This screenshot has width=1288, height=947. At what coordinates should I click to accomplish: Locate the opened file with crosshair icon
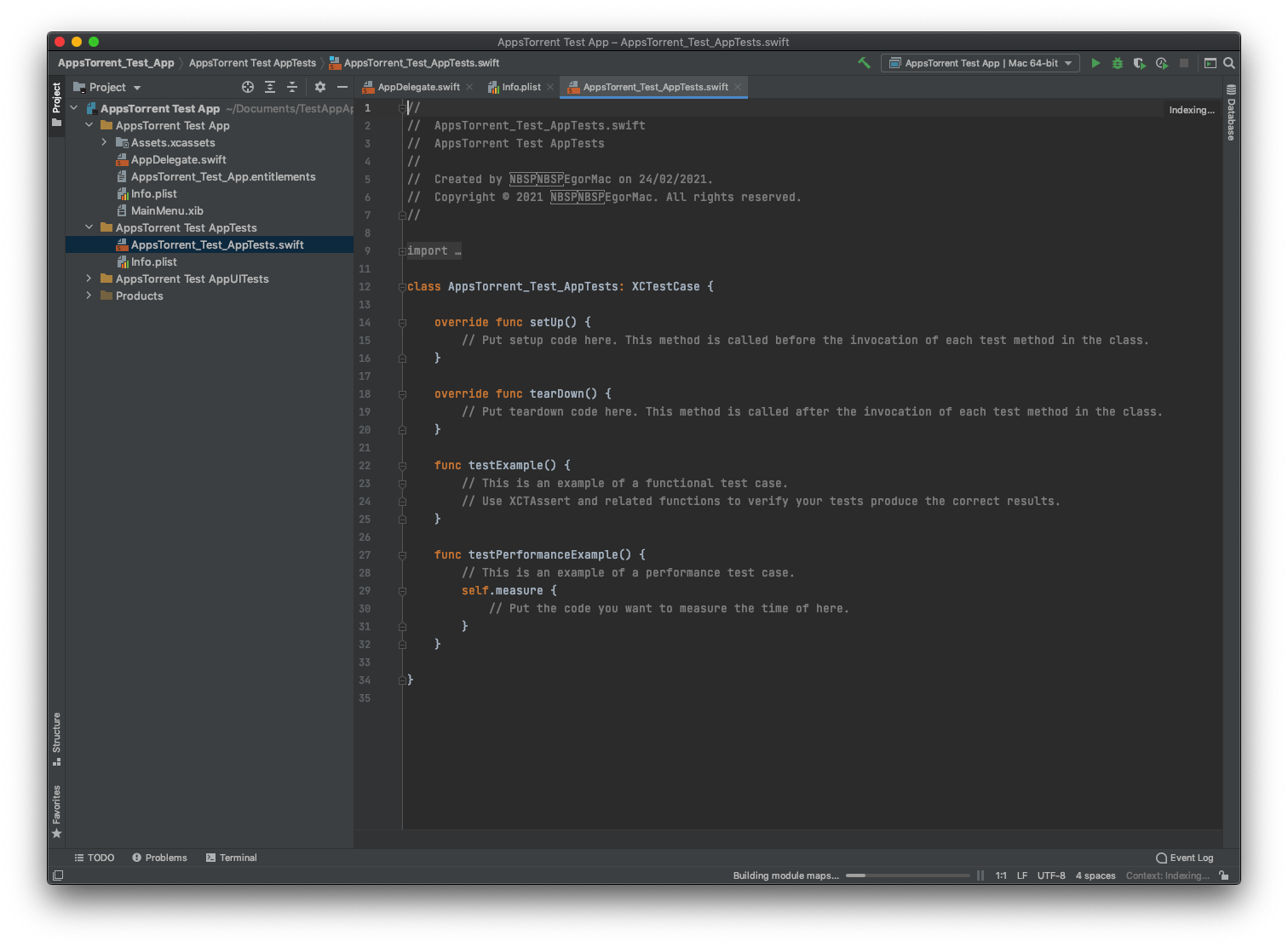point(248,87)
